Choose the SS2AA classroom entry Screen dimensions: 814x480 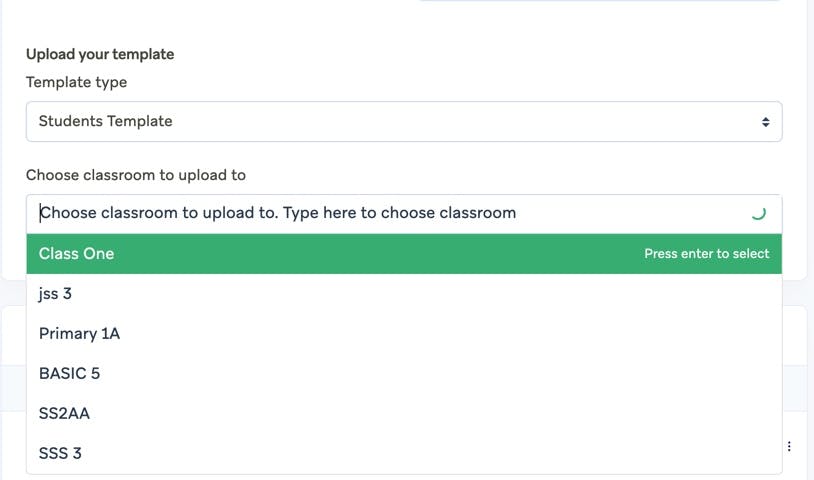(x=64, y=414)
